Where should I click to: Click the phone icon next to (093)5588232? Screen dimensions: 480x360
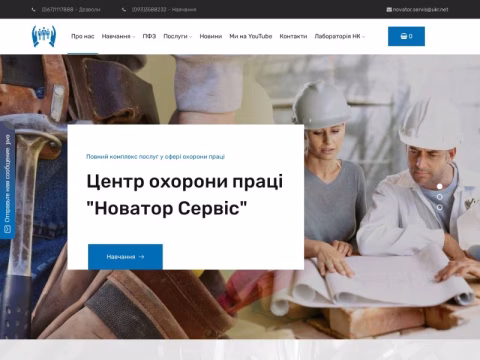[124, 10]
